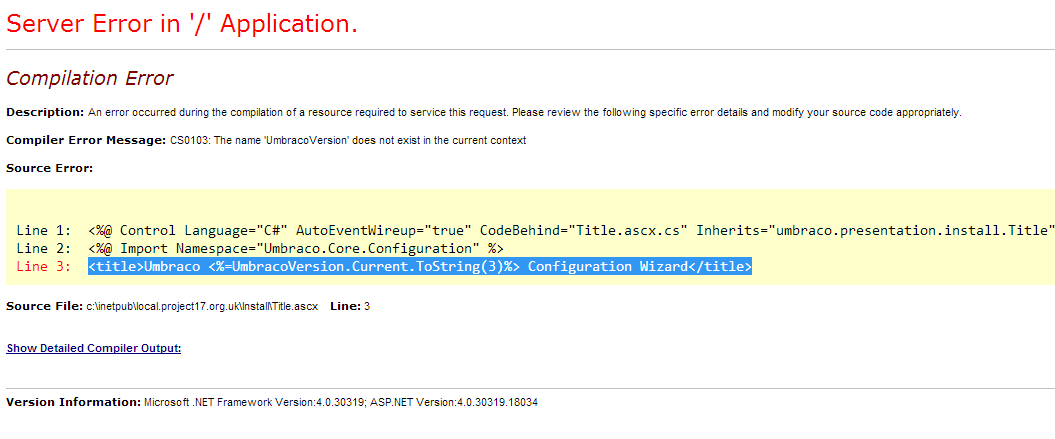Select the Compilation Error heading
This screenshot has height=439, width=1055.
coord(89,78)
